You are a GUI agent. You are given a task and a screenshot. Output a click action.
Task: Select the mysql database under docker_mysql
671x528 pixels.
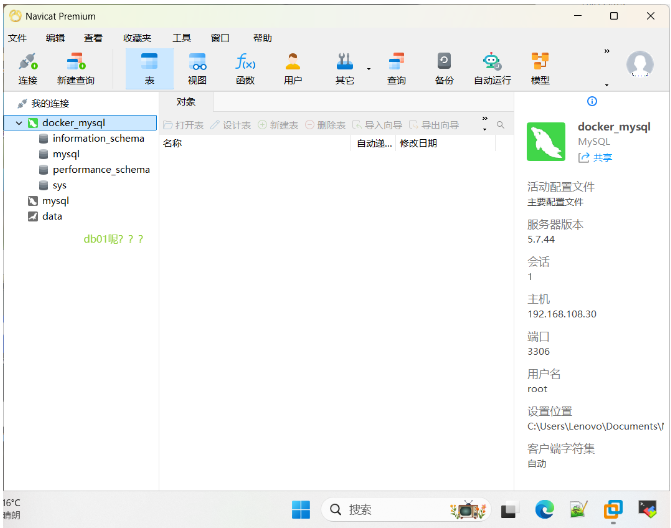pos(66,154)
